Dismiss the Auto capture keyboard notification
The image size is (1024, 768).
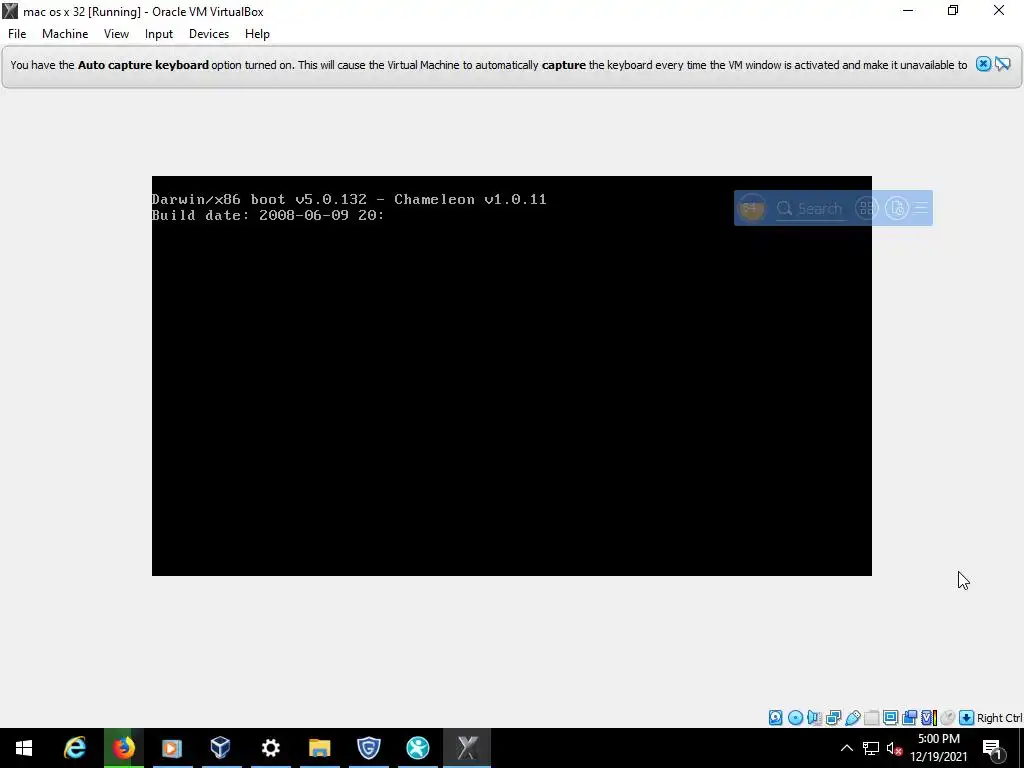pos(983,64)
